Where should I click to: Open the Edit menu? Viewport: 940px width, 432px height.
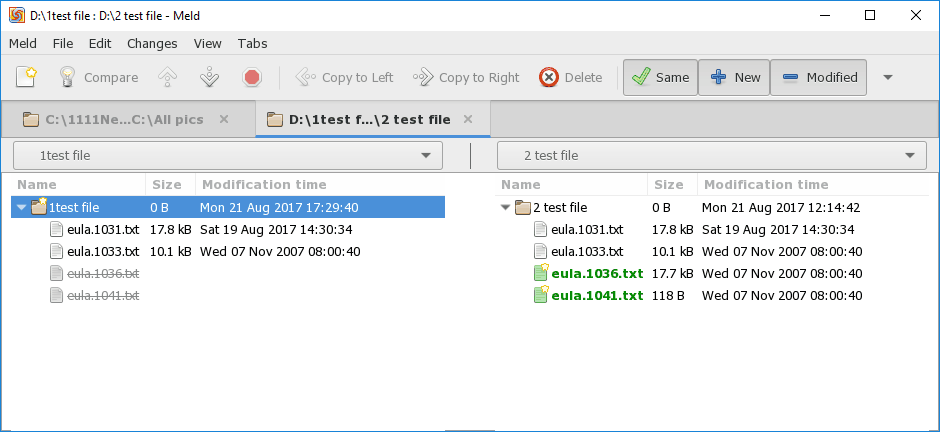[x=100, y=43]
